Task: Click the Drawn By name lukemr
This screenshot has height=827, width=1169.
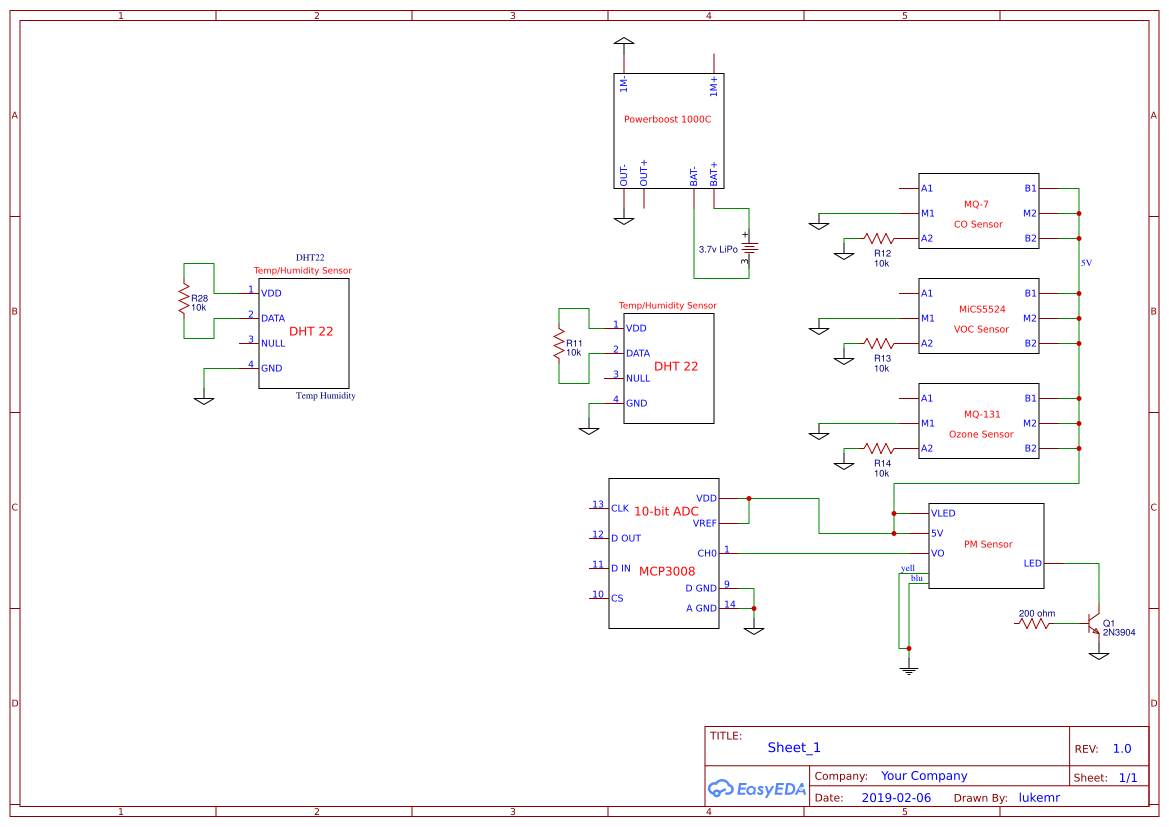Action: 1039,797
